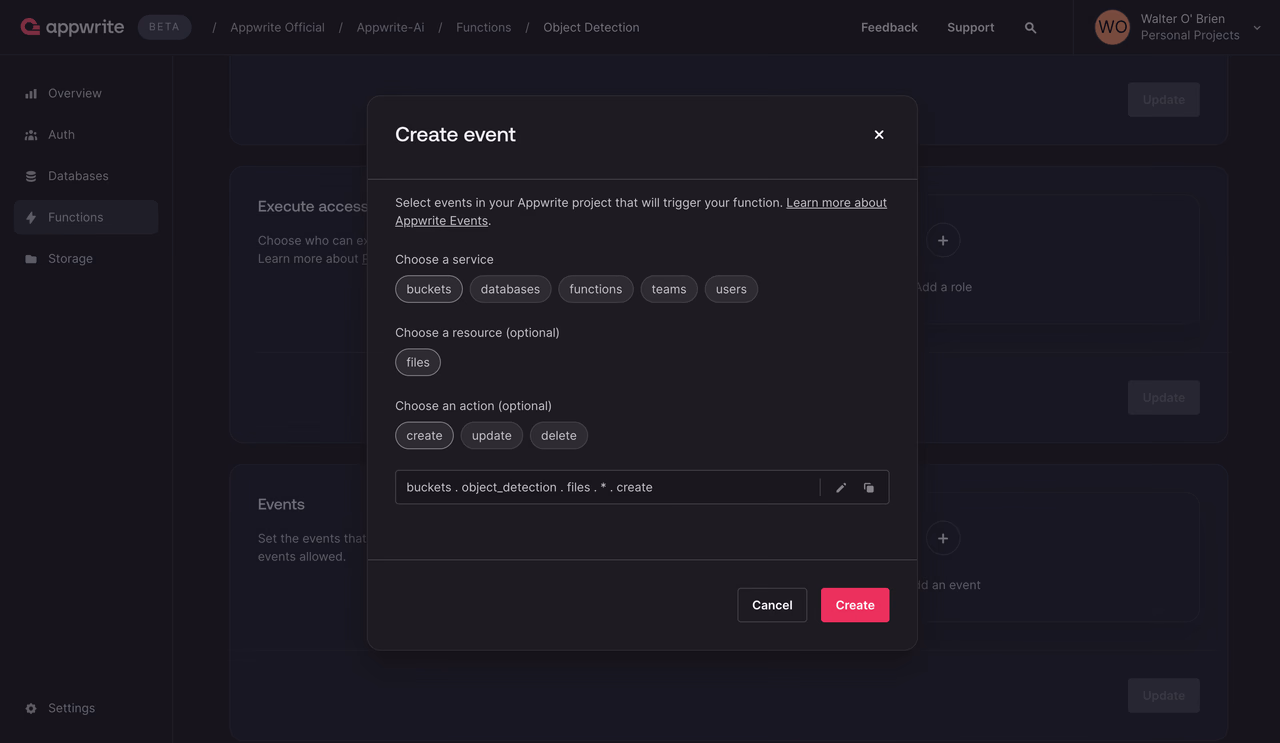Open Overview in the sidebar
The width and height of the screenshot is (1280, 743).
click(x=86, y=94)
